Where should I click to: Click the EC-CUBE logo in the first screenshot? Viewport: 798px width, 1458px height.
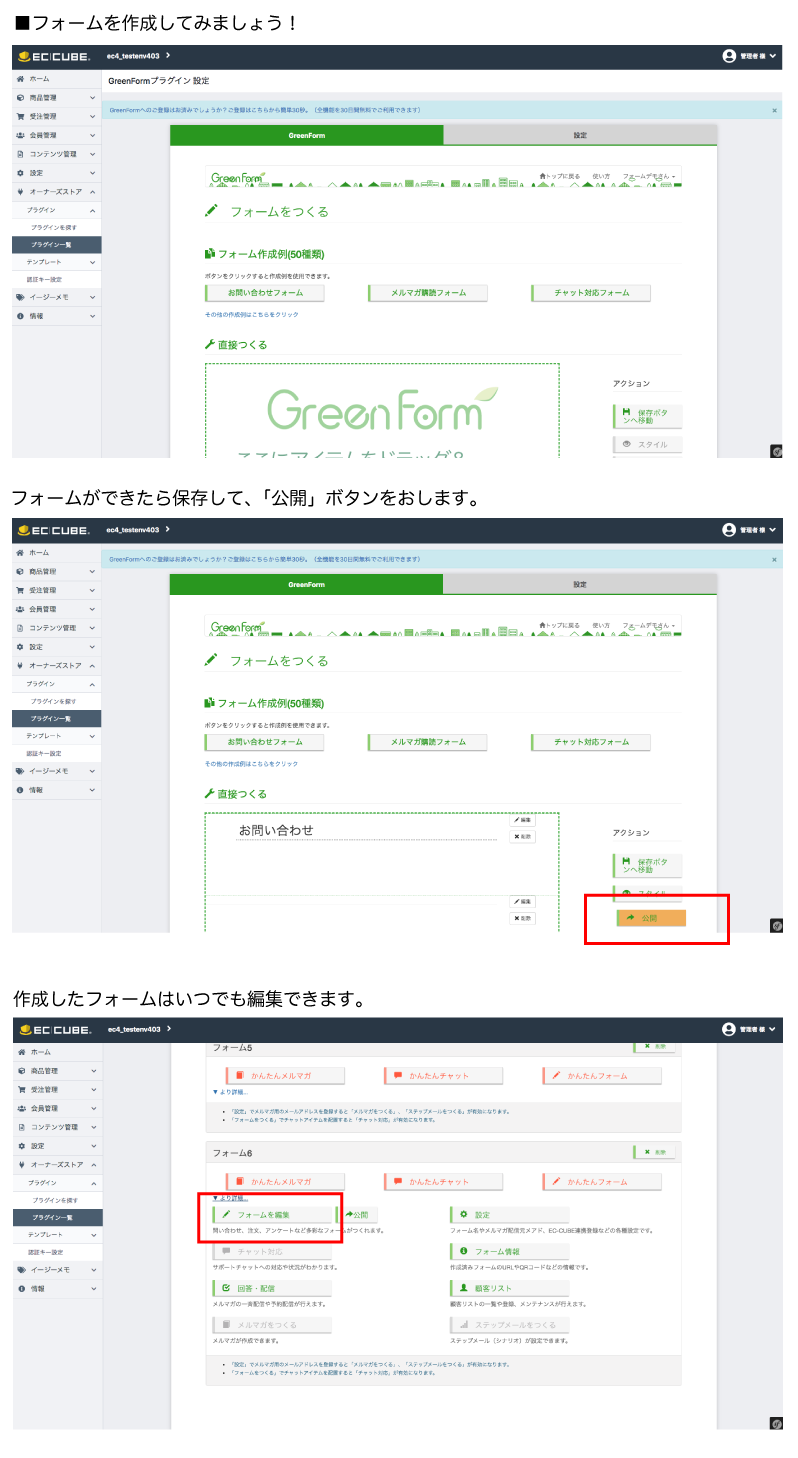(54, 57)
